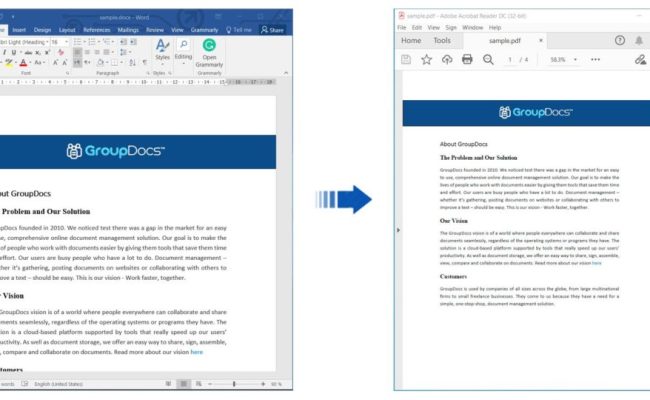Close the sample.pdf tab
This screenshot has height=400, width=650.
541,40
